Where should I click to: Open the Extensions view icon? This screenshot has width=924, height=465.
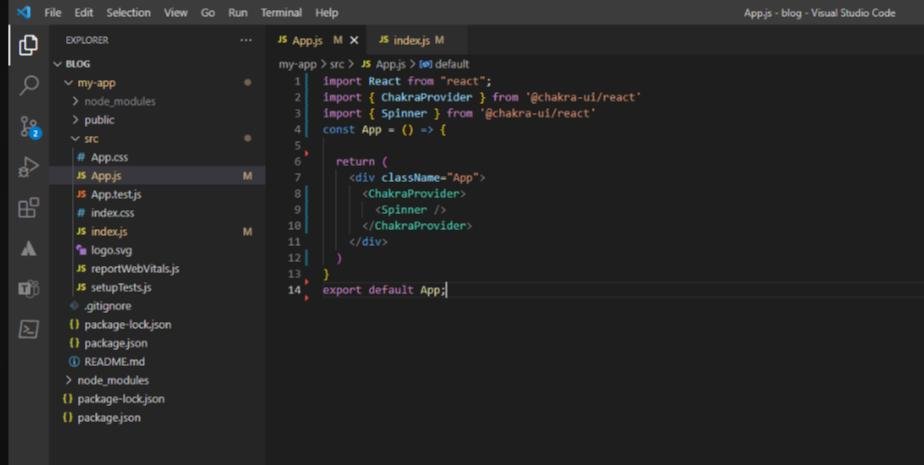pos(28,208)
